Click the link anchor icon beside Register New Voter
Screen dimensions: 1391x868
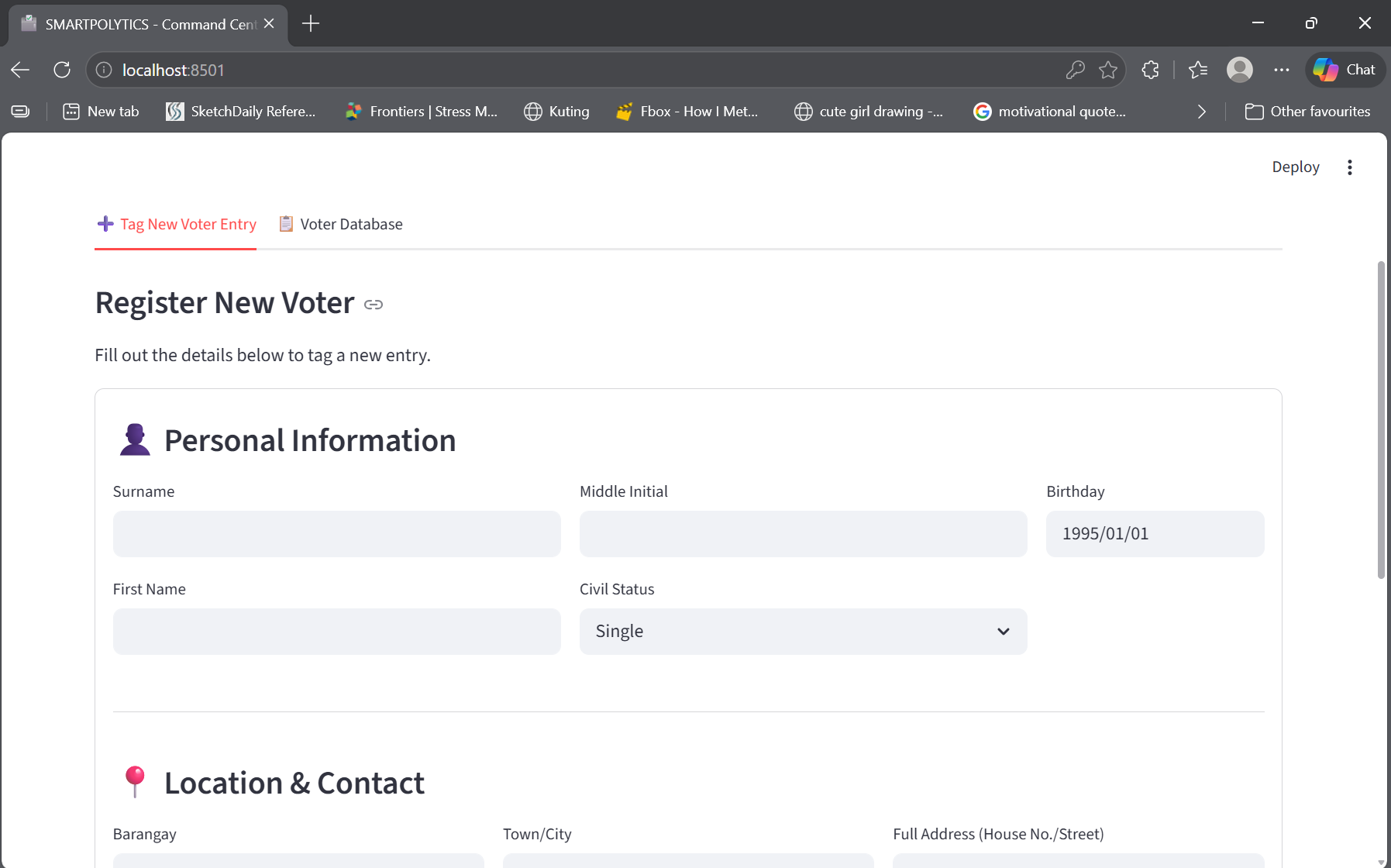click(x=373, y=304)
